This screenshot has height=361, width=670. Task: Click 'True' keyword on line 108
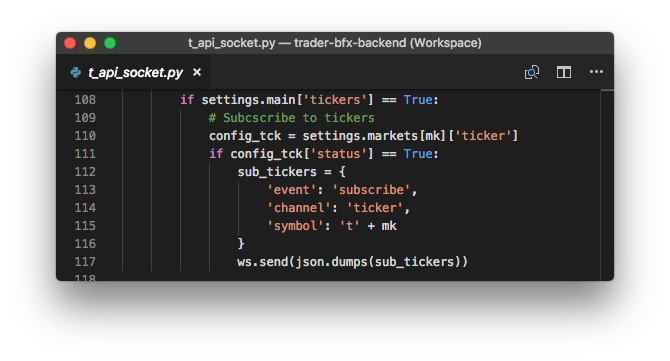418,100
